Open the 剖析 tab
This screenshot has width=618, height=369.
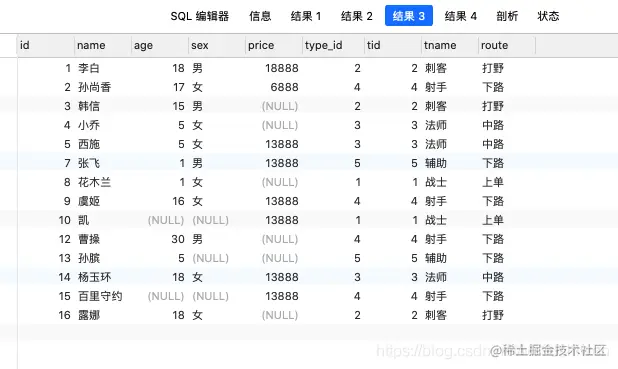pos(507,16)
